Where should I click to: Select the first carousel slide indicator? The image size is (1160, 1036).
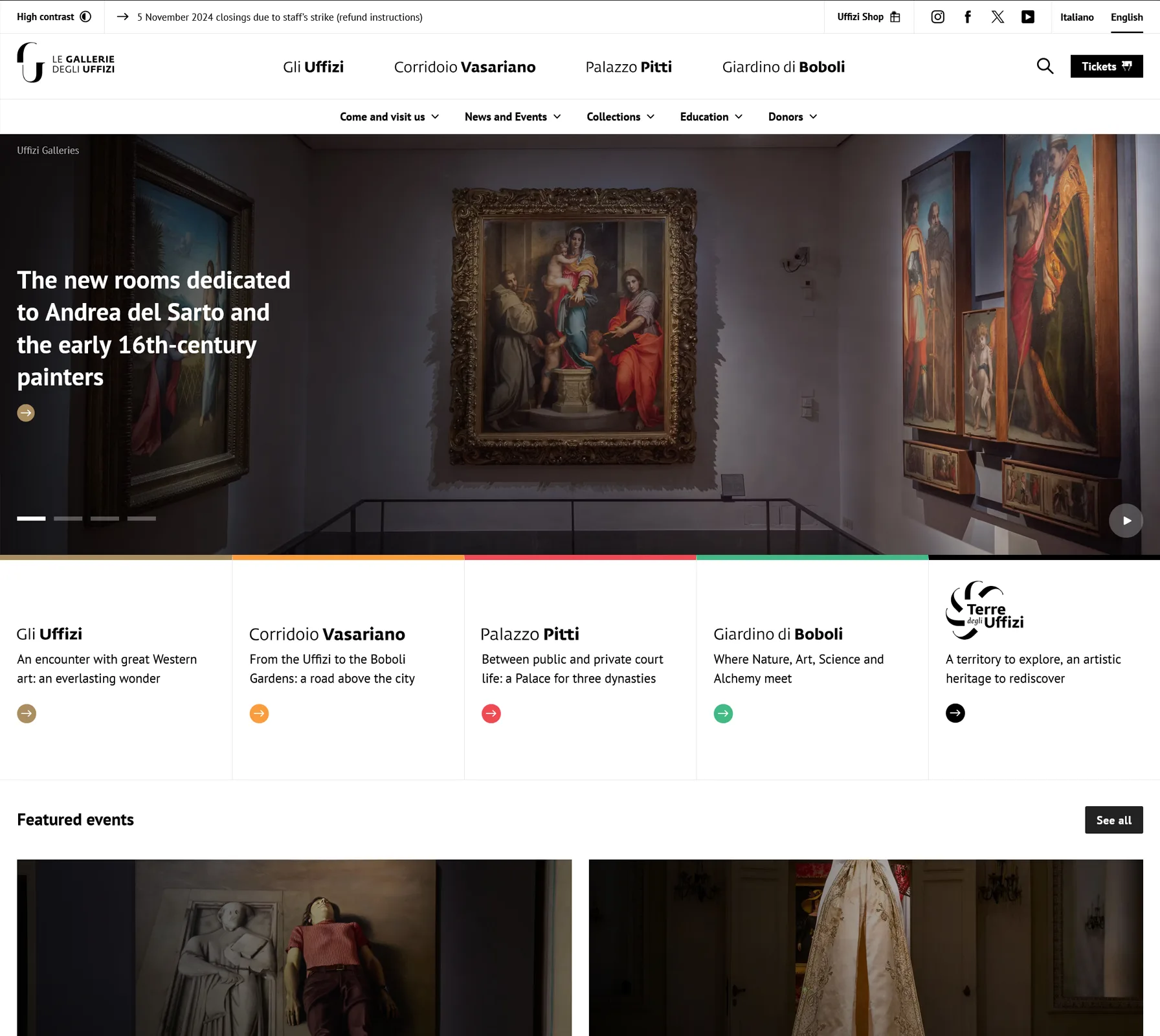[x=31, y=518]
